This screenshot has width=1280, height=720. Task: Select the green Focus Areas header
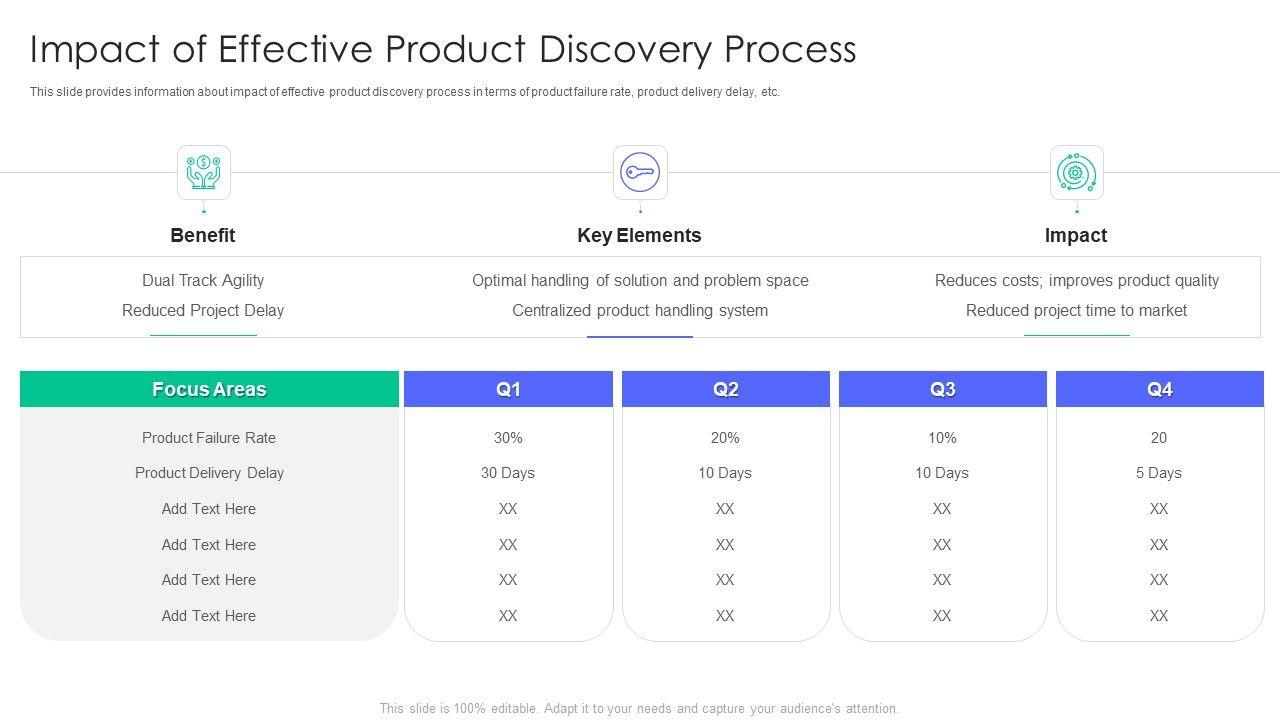coord(209,389)
